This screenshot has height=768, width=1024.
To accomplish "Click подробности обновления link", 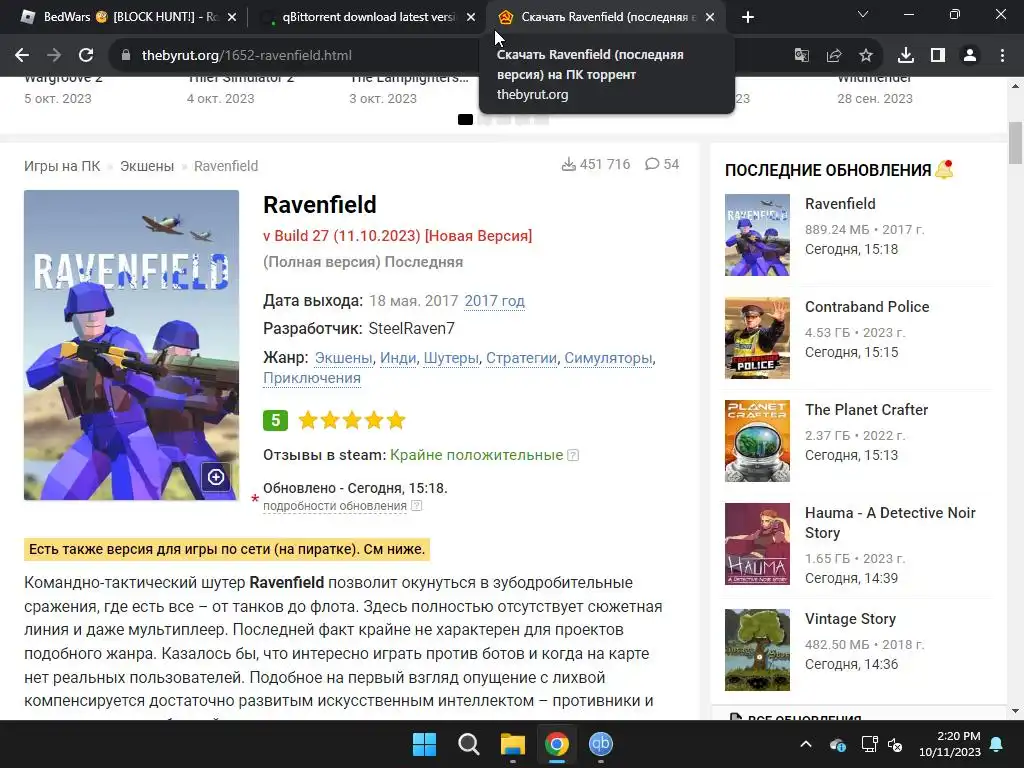I will [x=335, y=506].
